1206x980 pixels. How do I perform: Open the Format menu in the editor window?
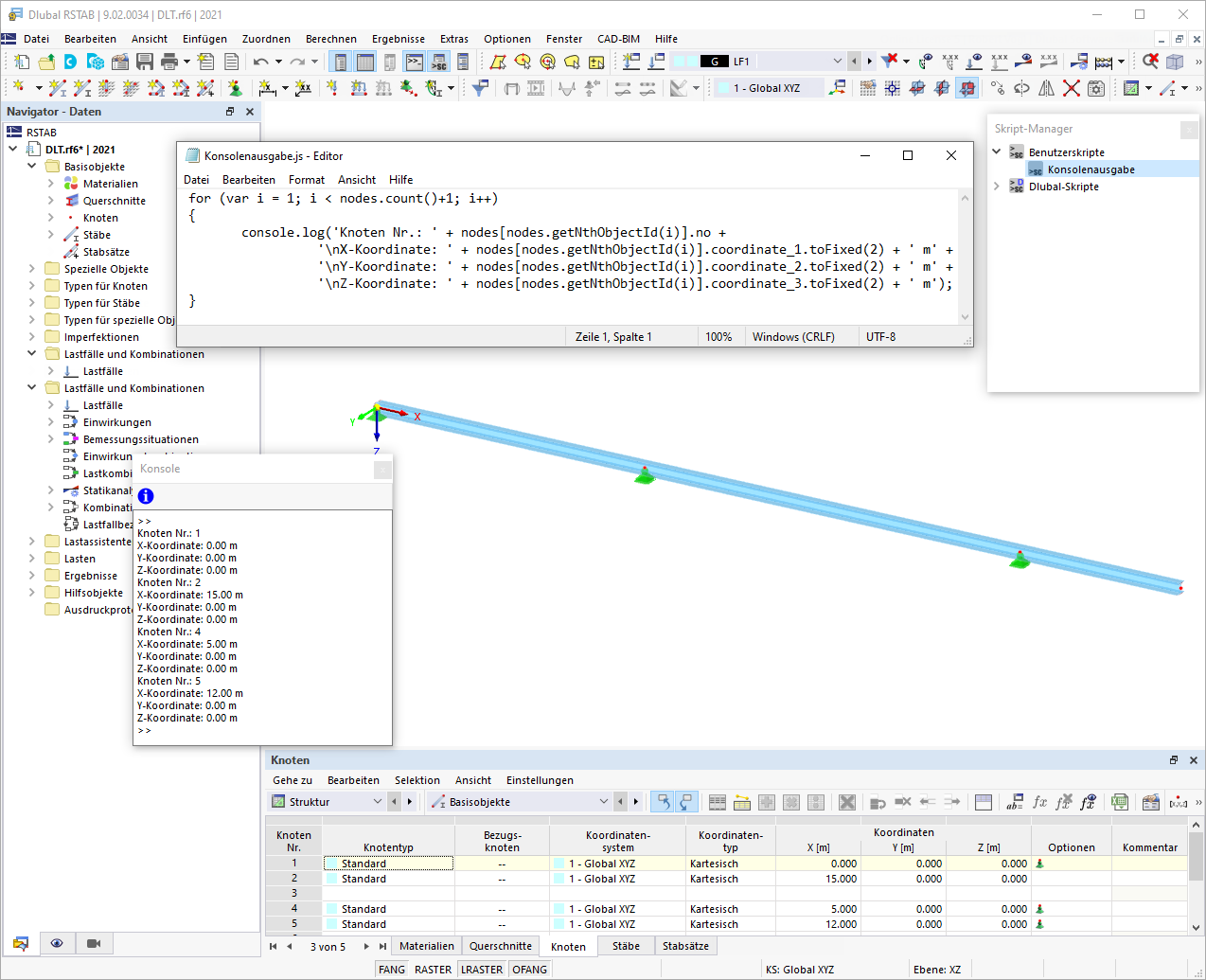pos(307,180)
